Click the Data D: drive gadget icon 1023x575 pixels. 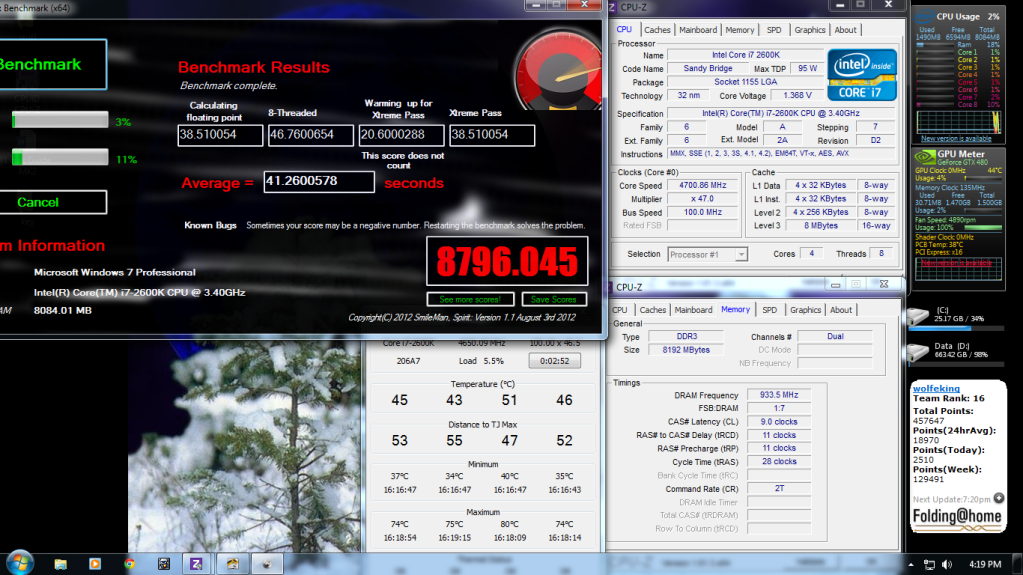coord(919,351)
